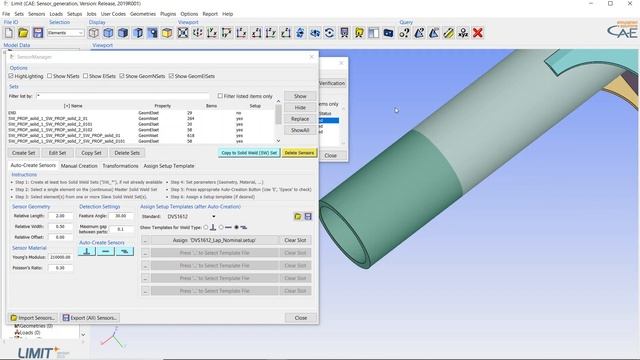
Task: Open the Standard DVS1612 dropdown
Action: pyautogui.click(x=191, y=216)
